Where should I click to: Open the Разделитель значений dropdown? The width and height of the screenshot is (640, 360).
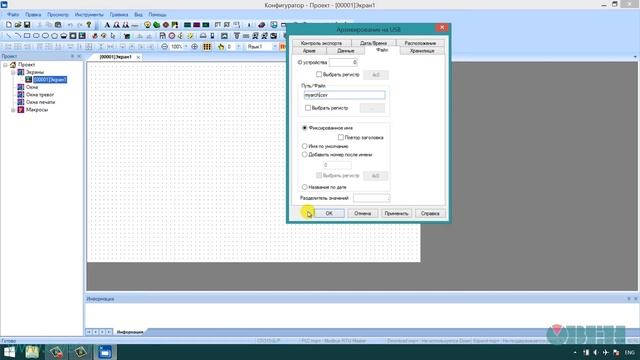pos(371,198)
